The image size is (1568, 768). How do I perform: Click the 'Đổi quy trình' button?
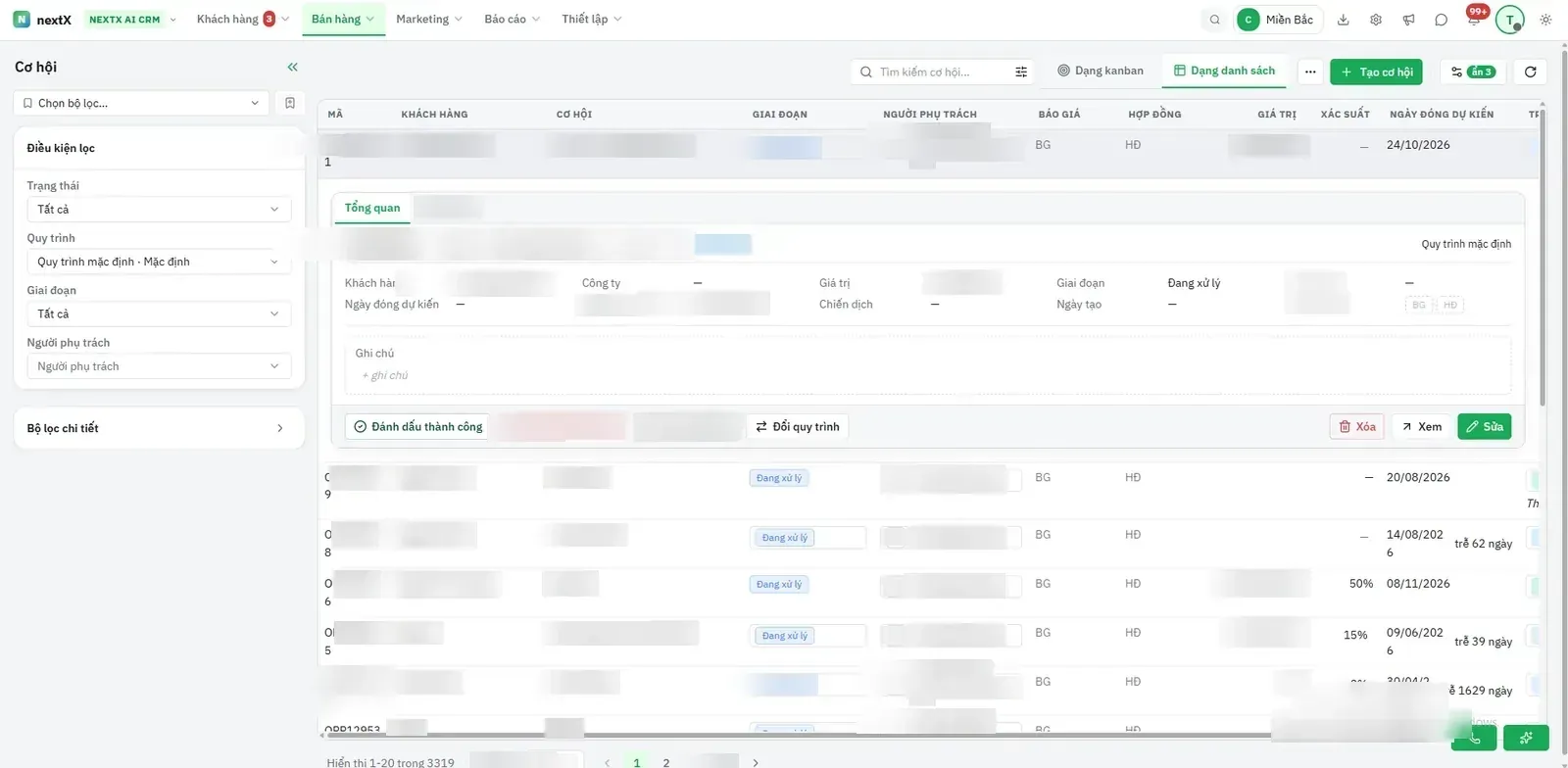pos(798,426)
